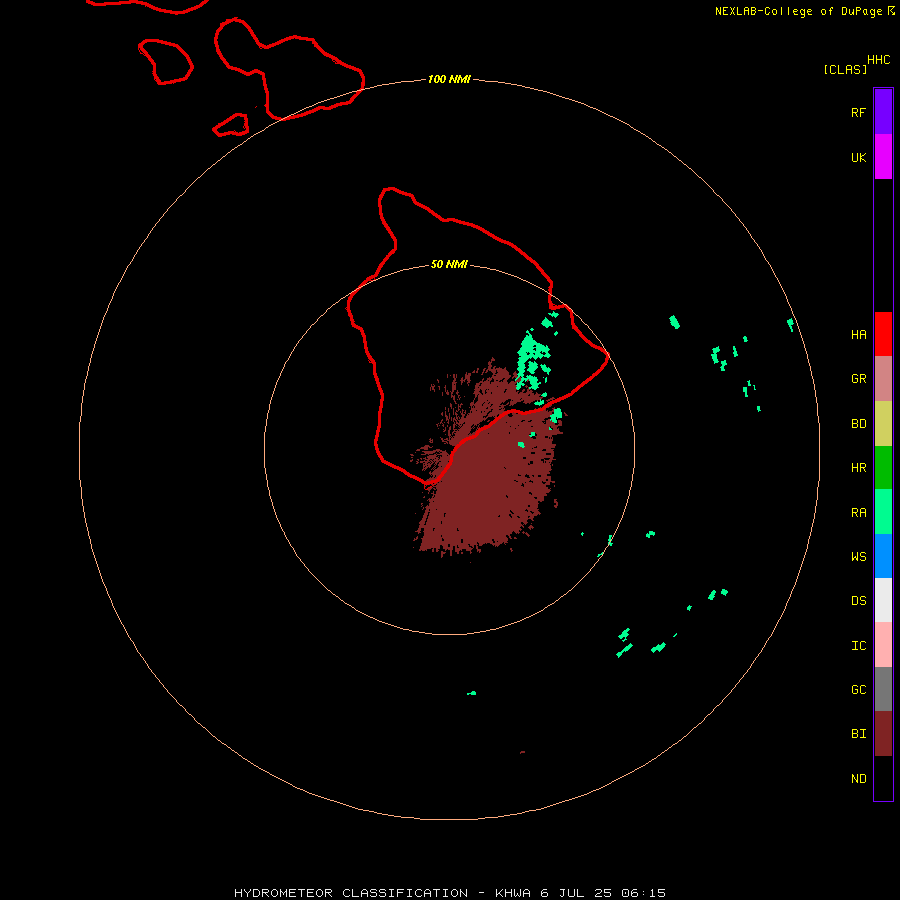Select the BD yellow legend swatch
The image size is (900, 900).
coord(883,424)
